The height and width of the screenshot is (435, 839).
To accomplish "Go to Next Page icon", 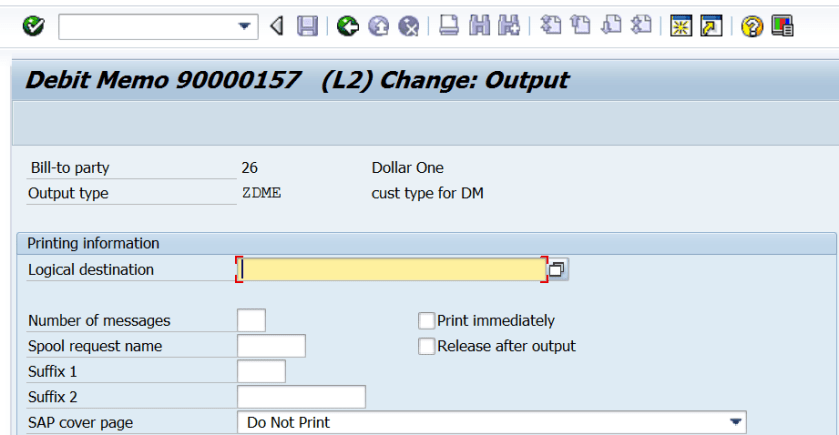I will point(611,25).
